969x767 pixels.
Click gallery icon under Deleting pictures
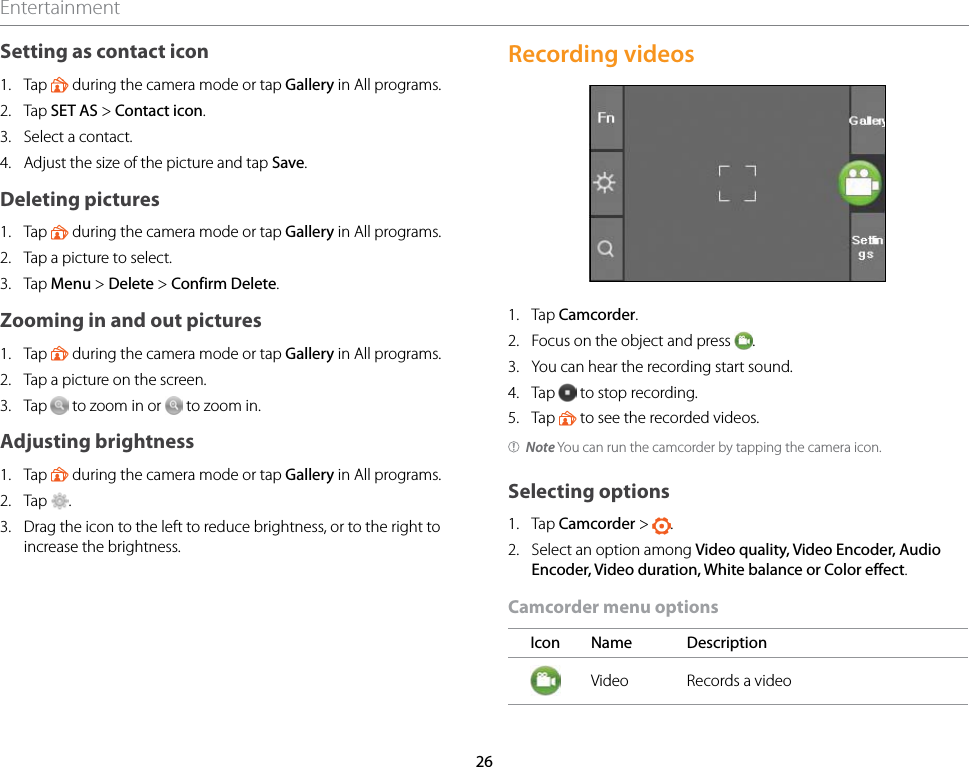(59, 232)
